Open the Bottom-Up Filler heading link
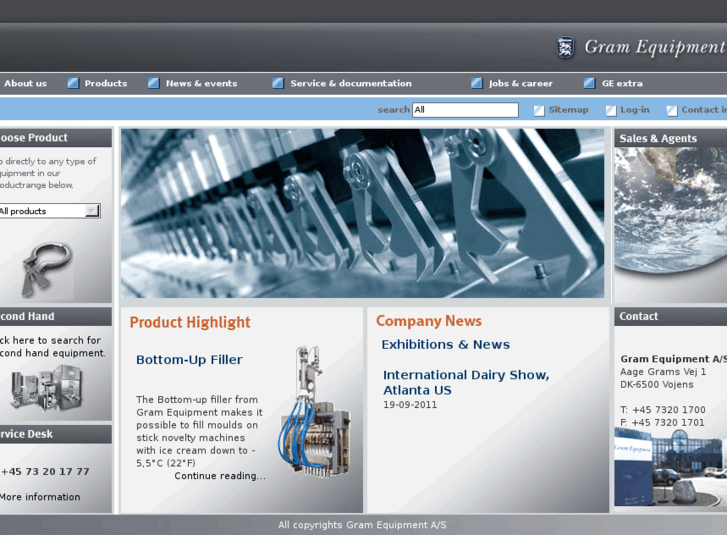The image size is (727, 545). pos(189,359)
